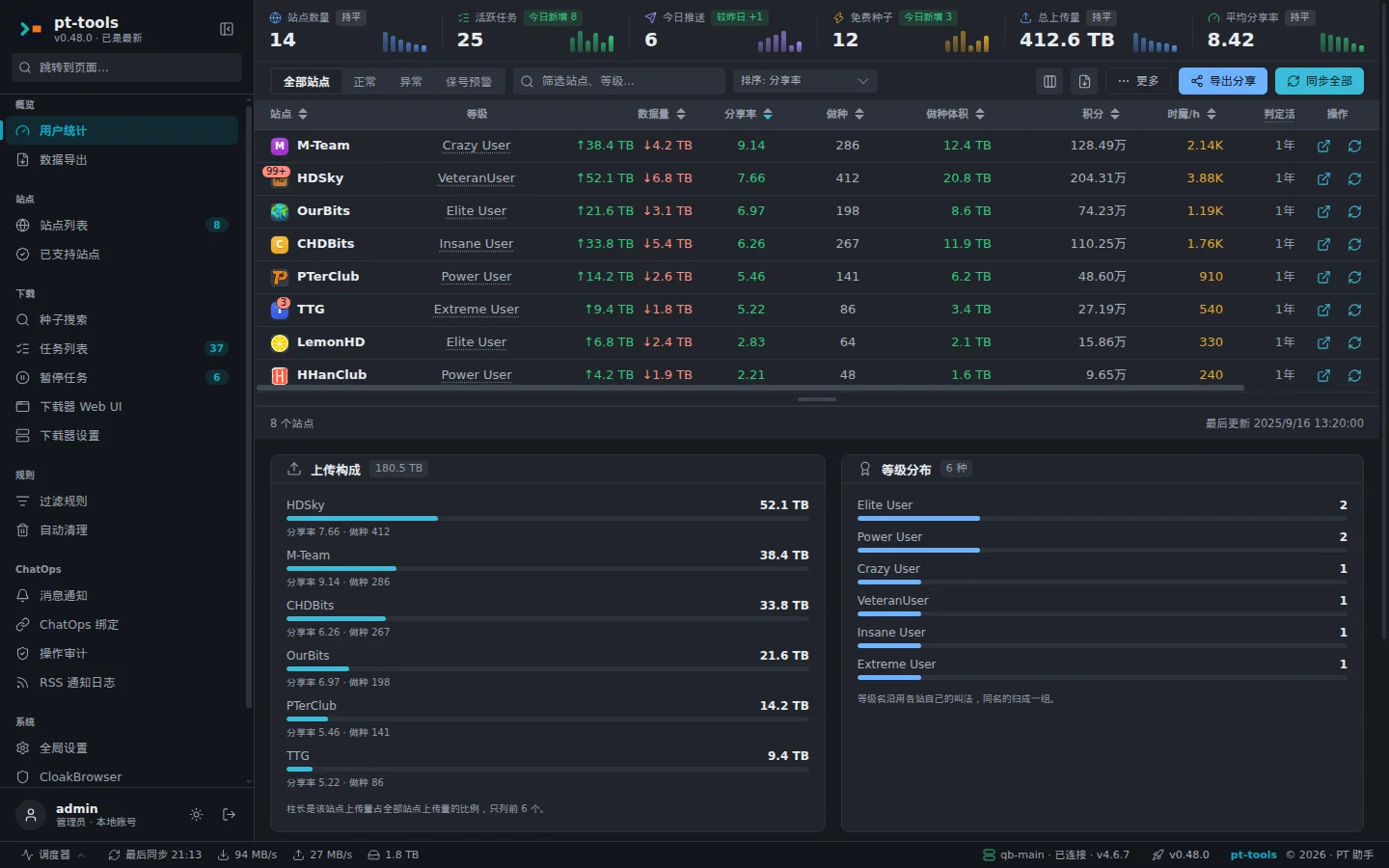Click the TTG site logo with badge
This screenshot has height=868, width=1389.
[280, 310]
